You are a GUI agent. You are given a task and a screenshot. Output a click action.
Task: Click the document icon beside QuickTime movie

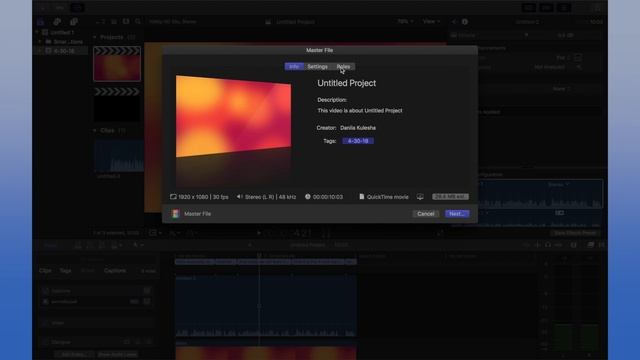(x=362, y=197)
